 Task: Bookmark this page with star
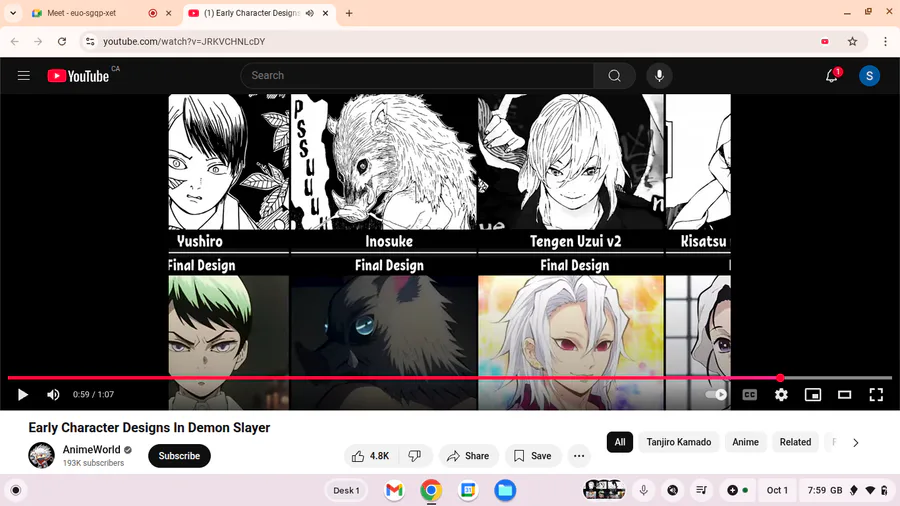point(852,41)
